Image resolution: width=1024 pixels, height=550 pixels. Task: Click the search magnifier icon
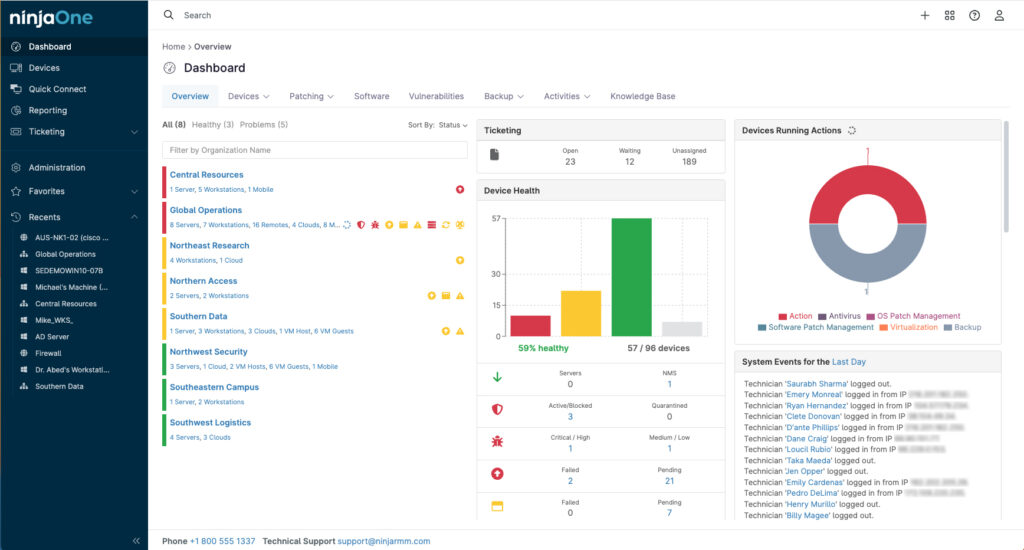click(168, 15)
